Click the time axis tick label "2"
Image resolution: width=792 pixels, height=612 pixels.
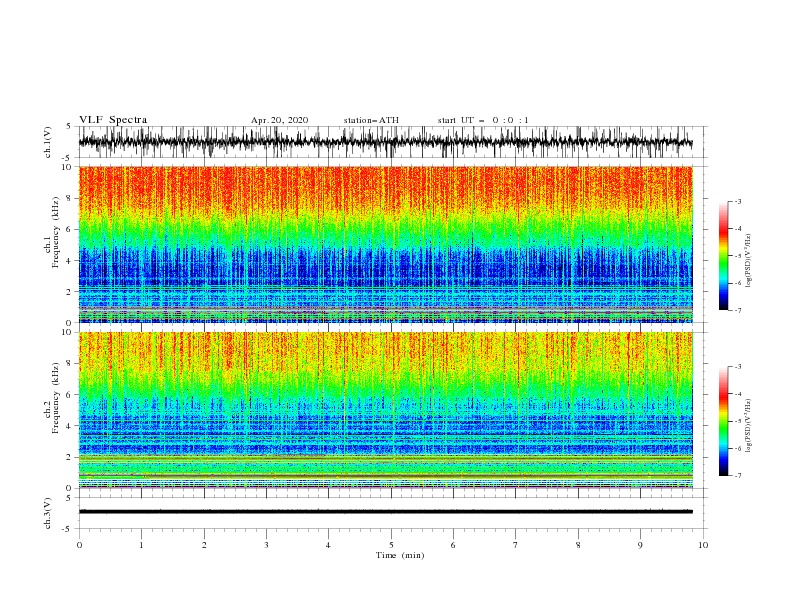coord(204,545)
